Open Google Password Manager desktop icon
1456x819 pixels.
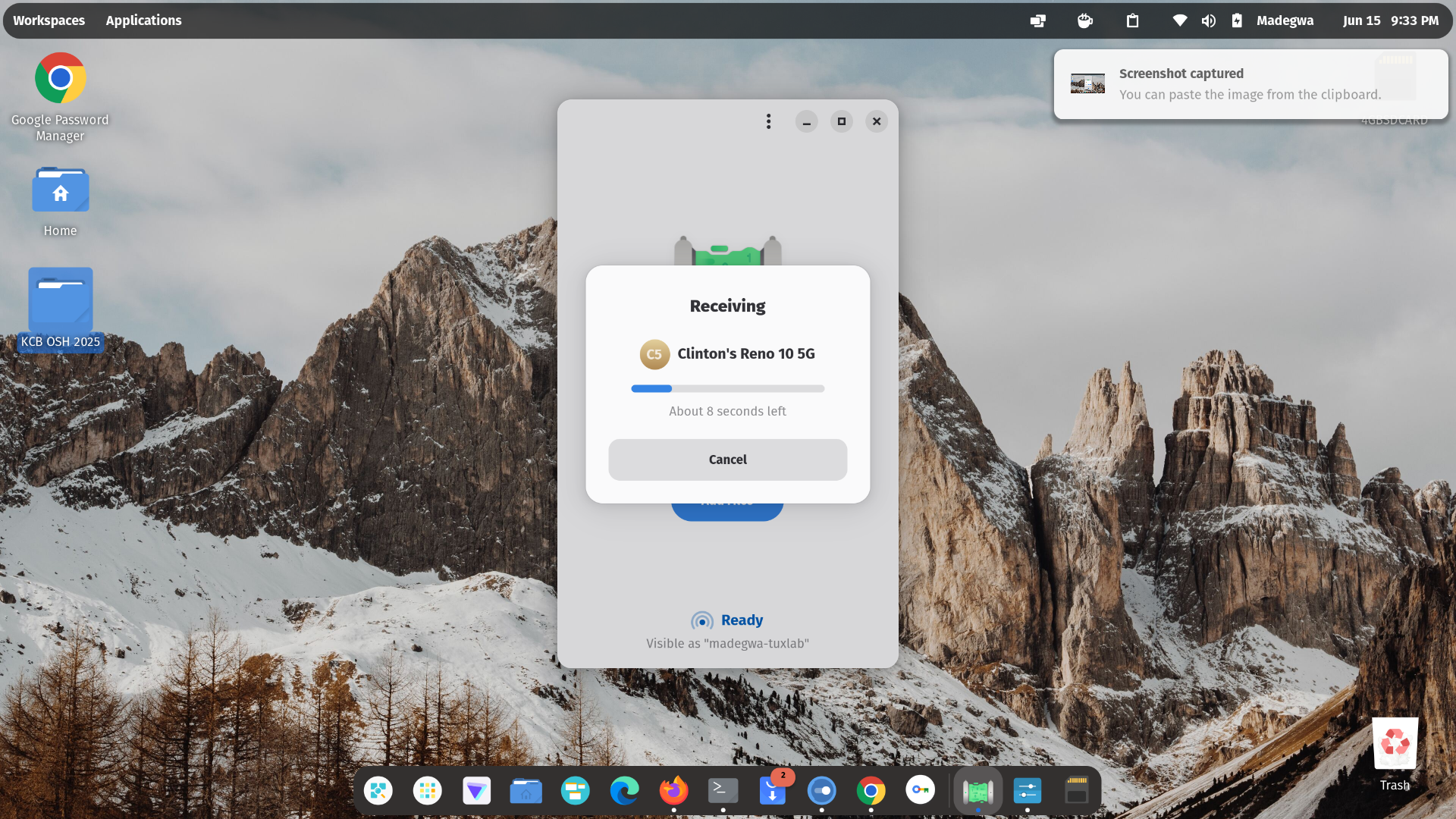[x=60, y=97]
